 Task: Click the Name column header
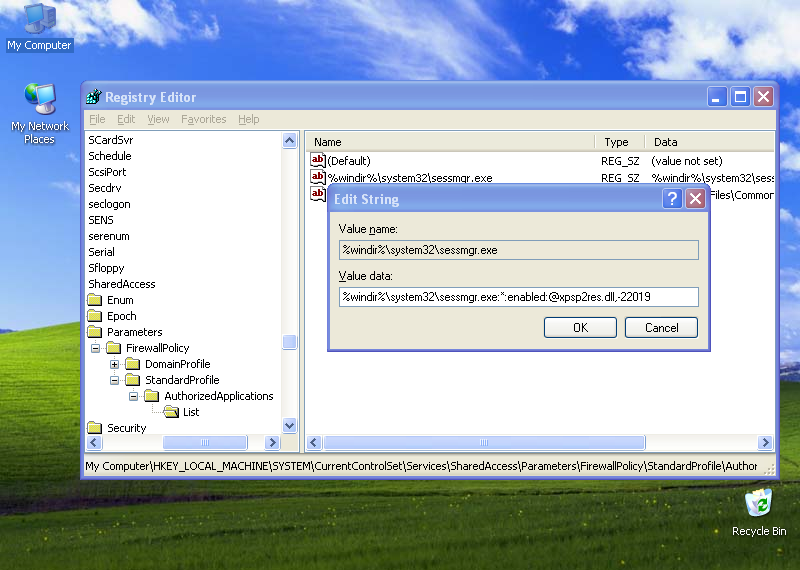[450, 142]
